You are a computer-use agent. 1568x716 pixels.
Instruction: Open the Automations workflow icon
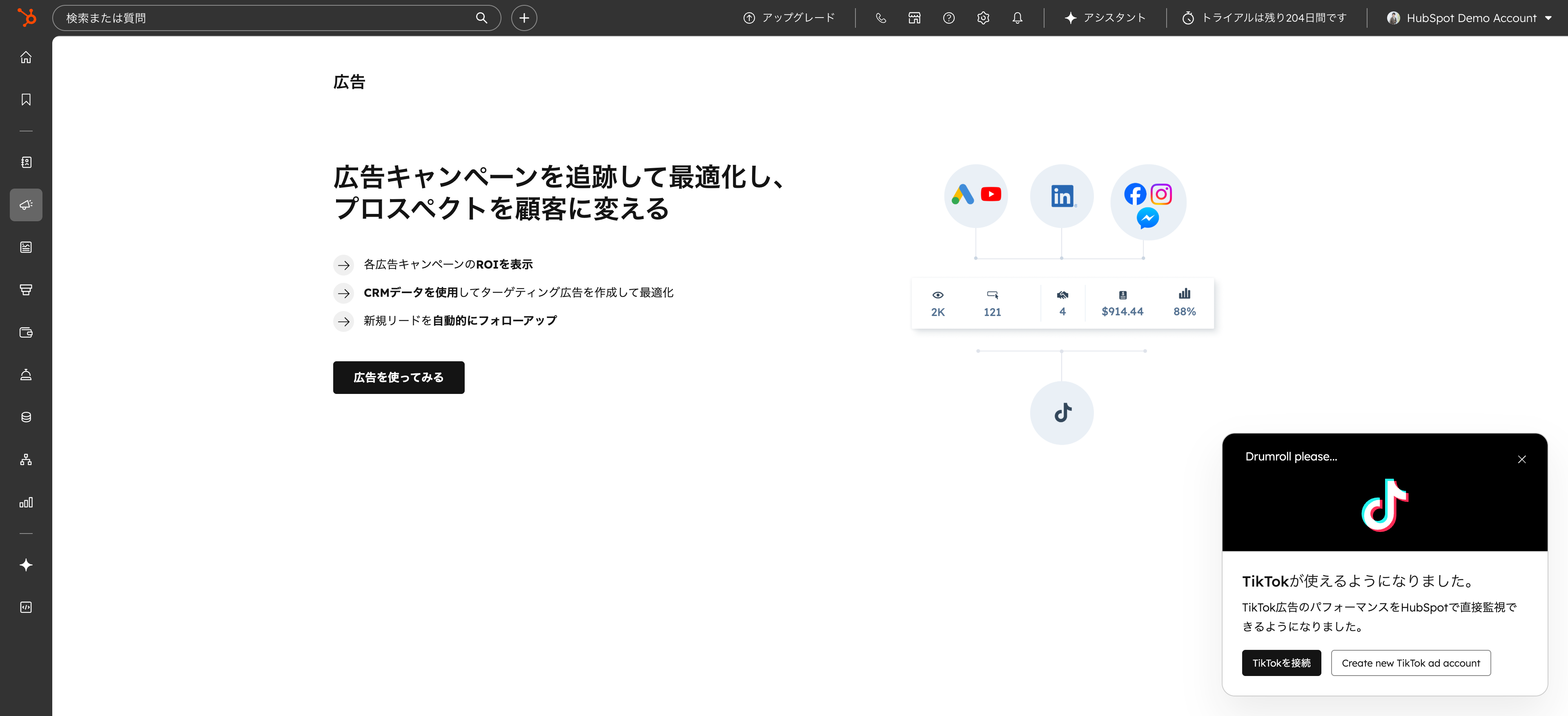(26, 460)
